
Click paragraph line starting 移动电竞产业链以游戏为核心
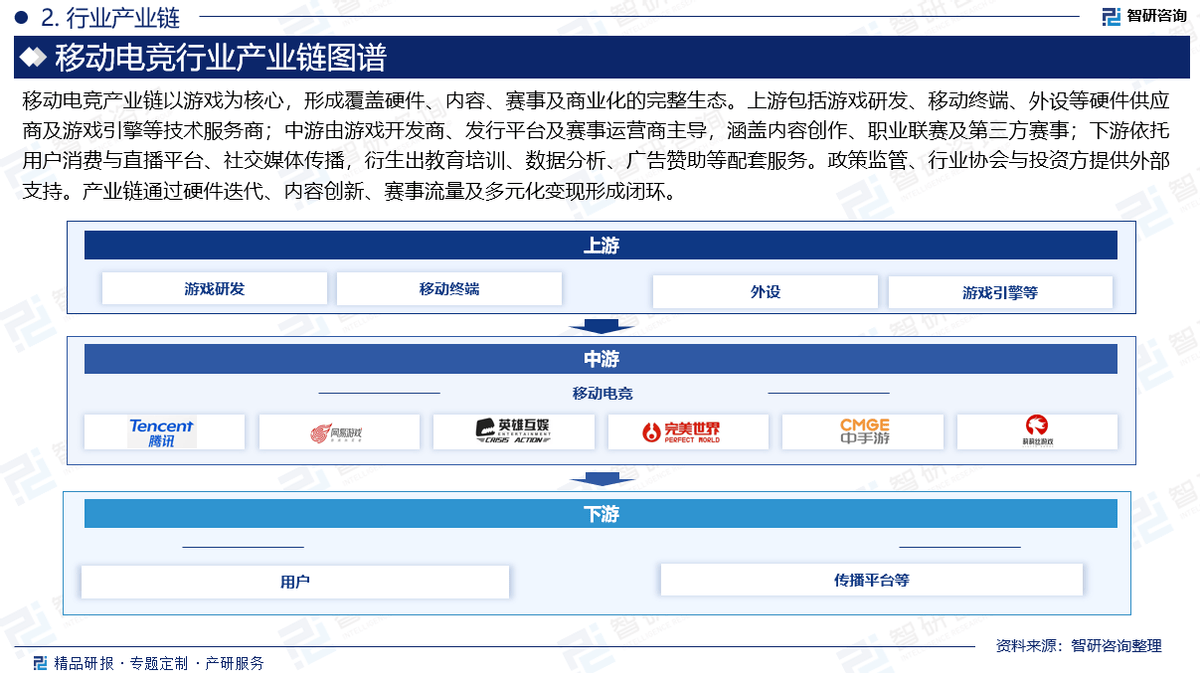(x=595, y=101)
